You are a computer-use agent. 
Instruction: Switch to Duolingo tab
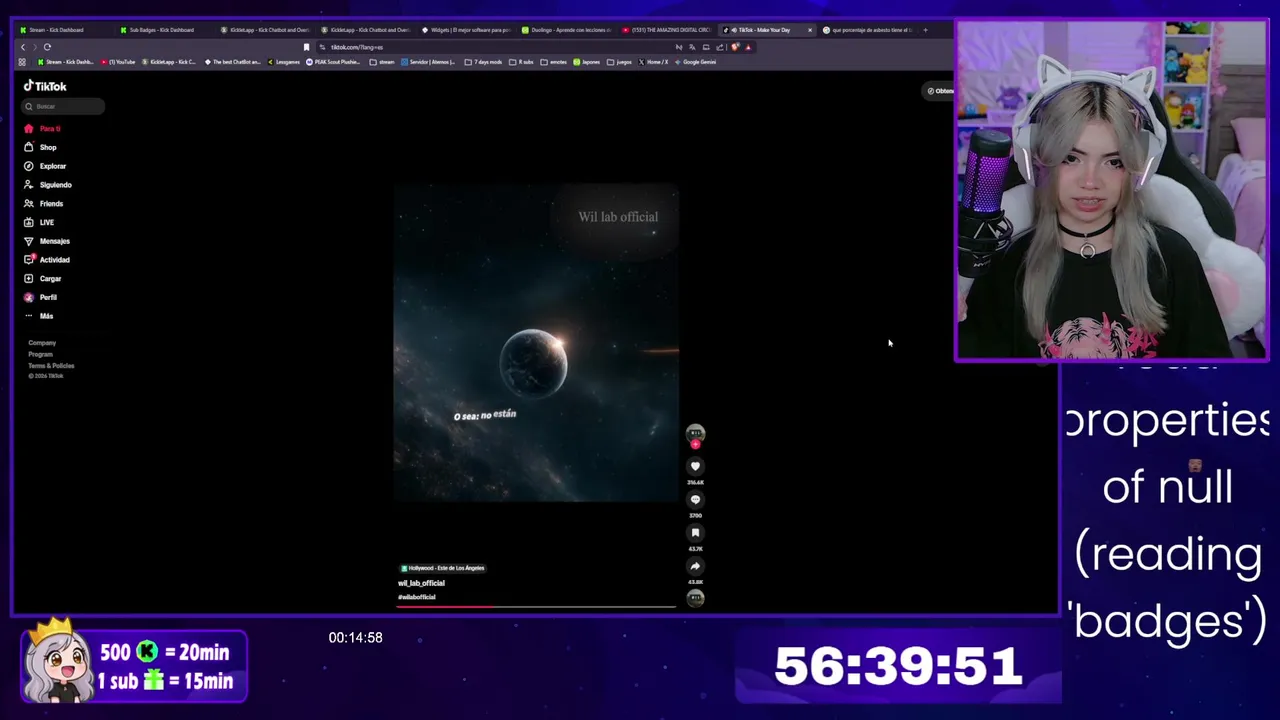[x=566, y=30]
